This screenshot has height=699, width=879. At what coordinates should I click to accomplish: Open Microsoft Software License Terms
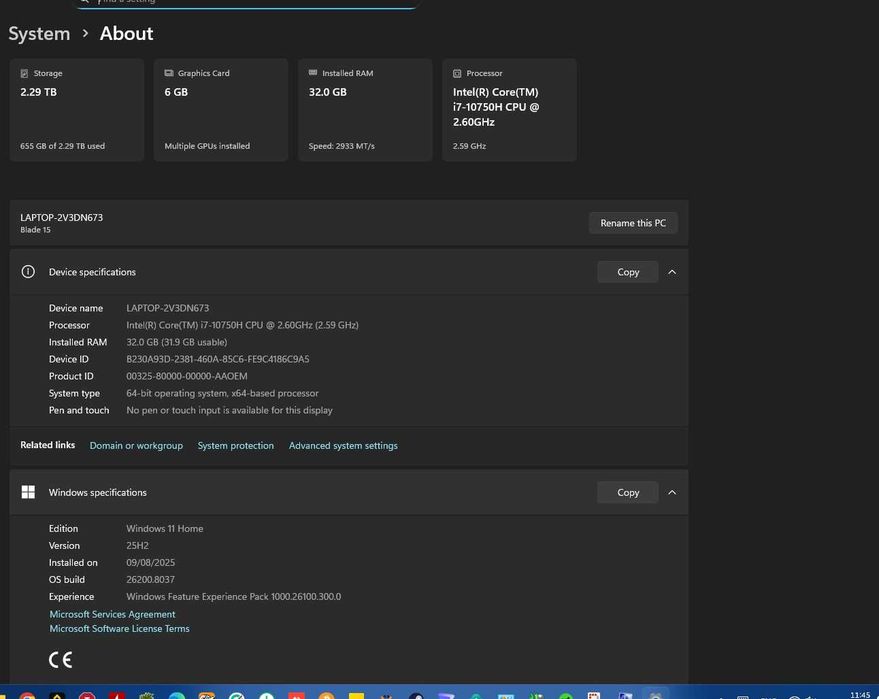tap(119, 629)
